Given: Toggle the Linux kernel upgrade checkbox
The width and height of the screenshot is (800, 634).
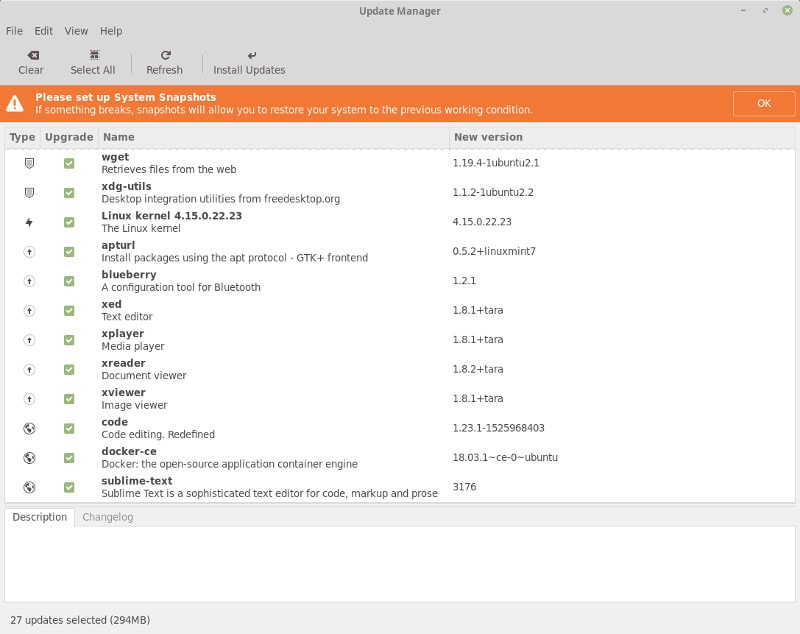Looking at the screenshot, I should pyautogui.click(x=69, y=221).
